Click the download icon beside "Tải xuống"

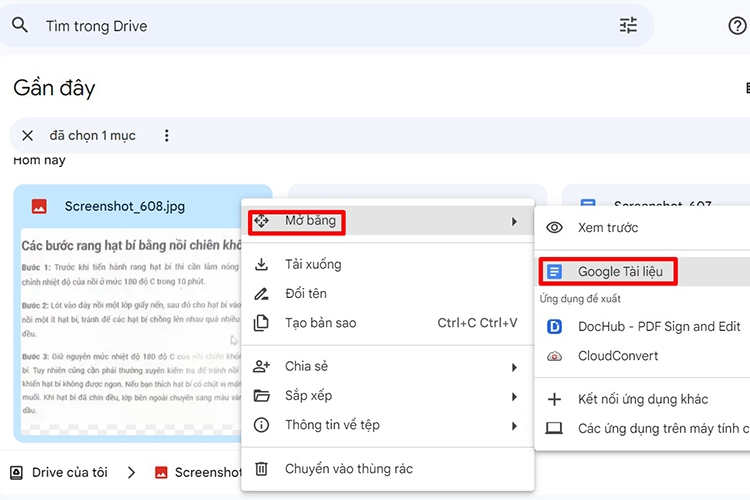point(261,264)
